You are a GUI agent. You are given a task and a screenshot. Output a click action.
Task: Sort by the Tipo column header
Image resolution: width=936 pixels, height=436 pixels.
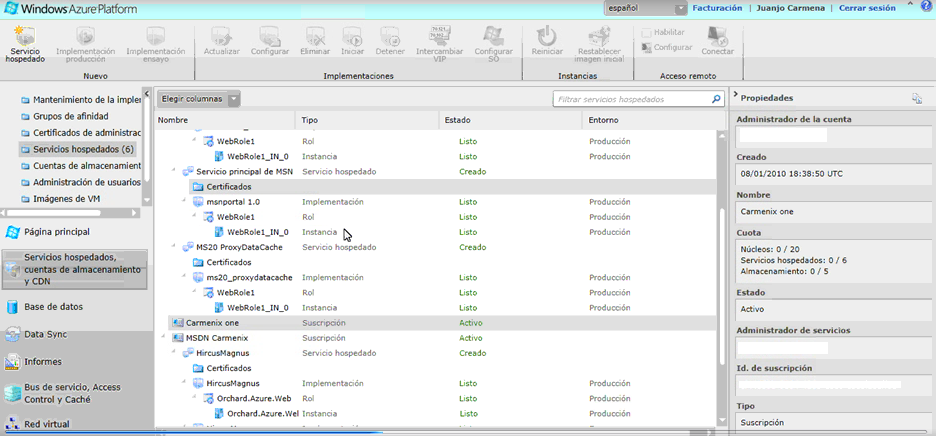(367, 120)
